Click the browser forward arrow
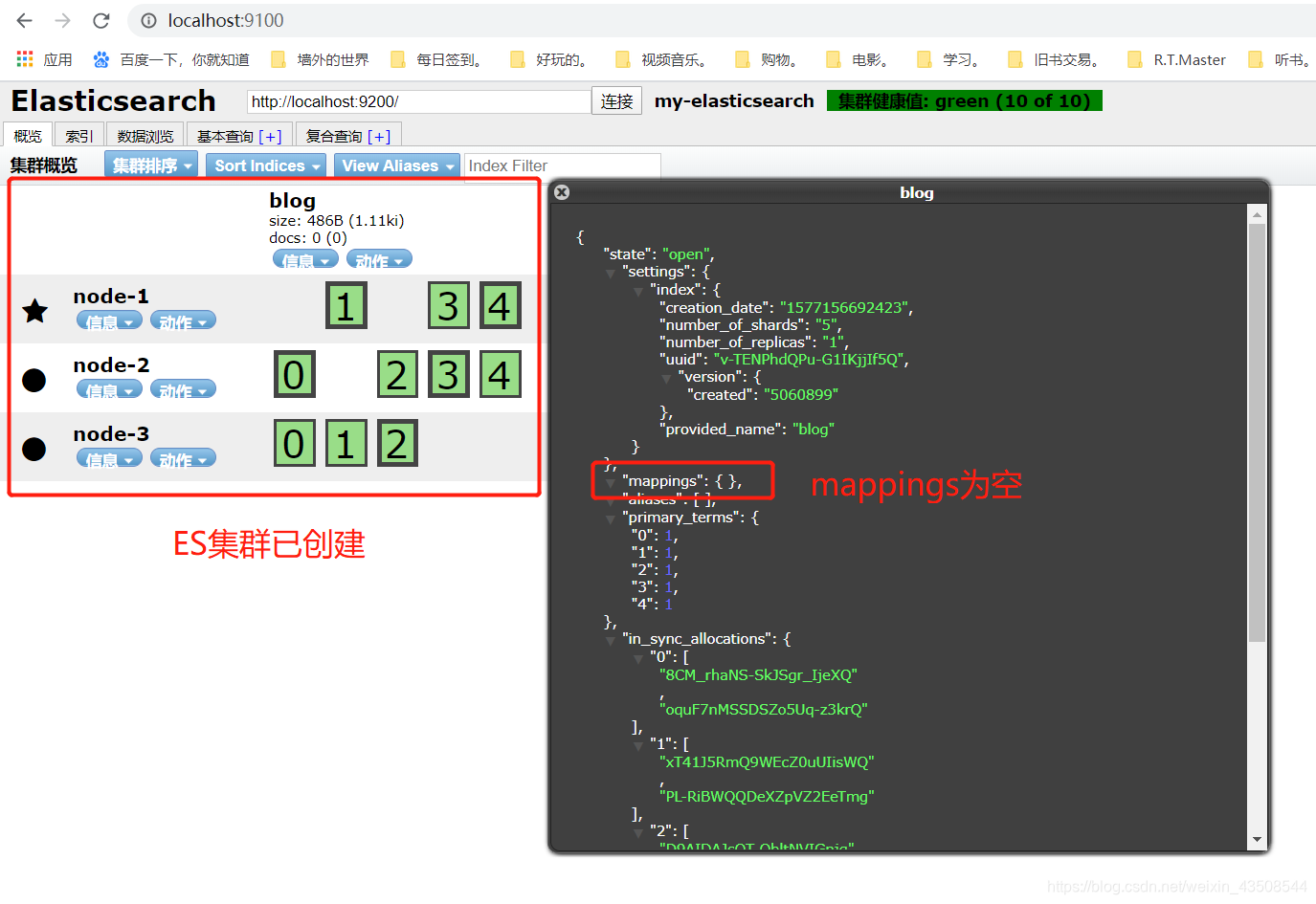The width and height of the screenshot is (1316, 904). [63, 20]
